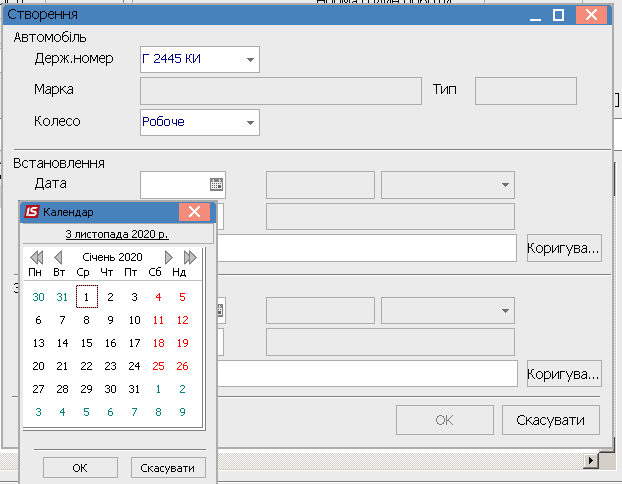Viewport: 622px width, 484px height.
Task: Select December 30 shown in teal
Action: [38, 297]
